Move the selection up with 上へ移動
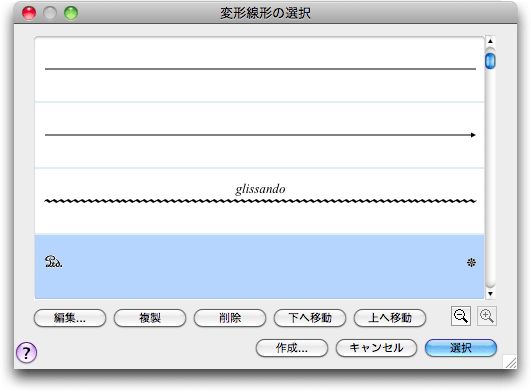Screen dimensions: 531x392 click(389, 318)
